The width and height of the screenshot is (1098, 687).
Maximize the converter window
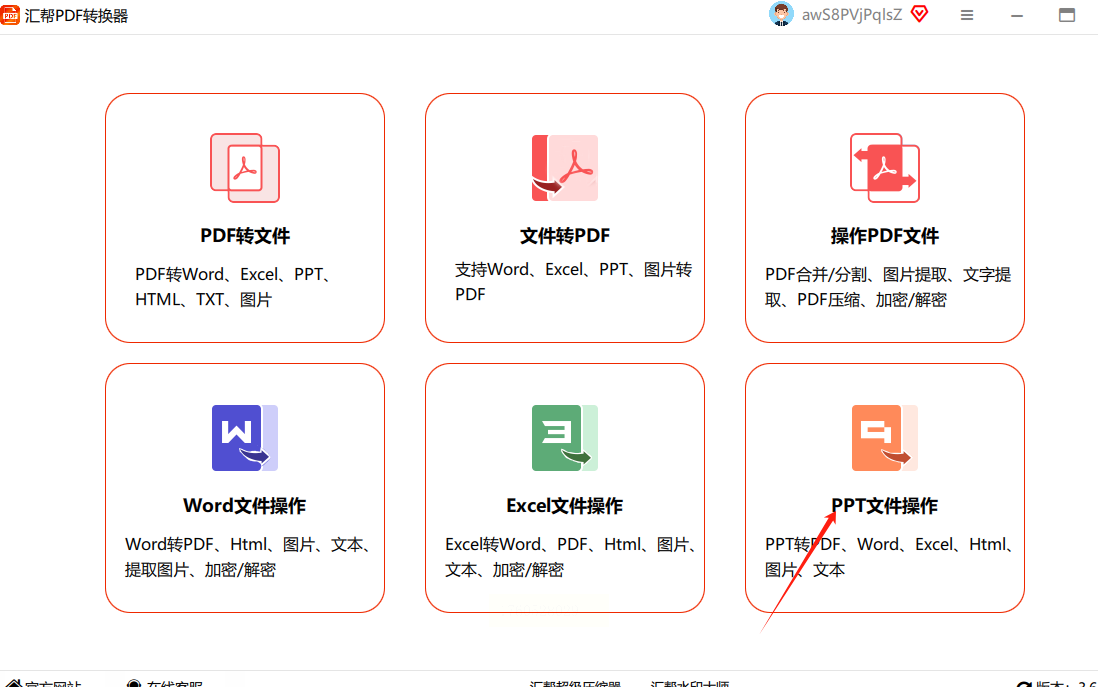(1067, 16)
